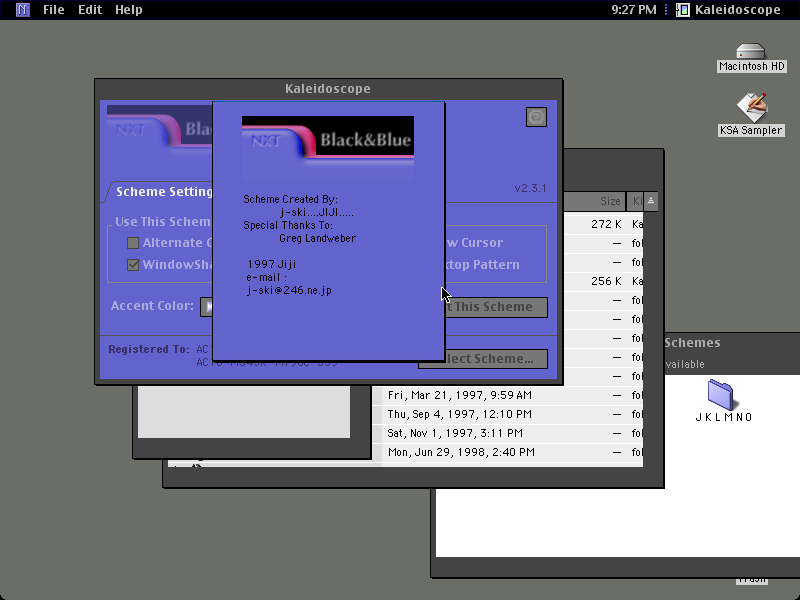Click the v2.3.1 version label
The image size is (800, 600).
(x=531, y=188)
